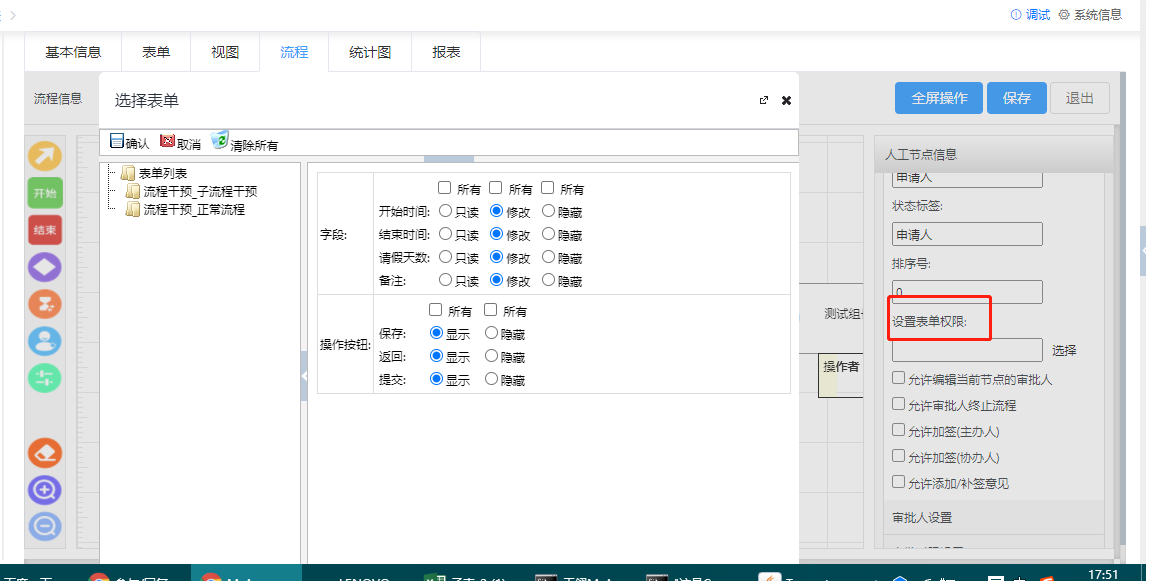
Task: Set 结束时间 to 只读
Action: [445, 234]
